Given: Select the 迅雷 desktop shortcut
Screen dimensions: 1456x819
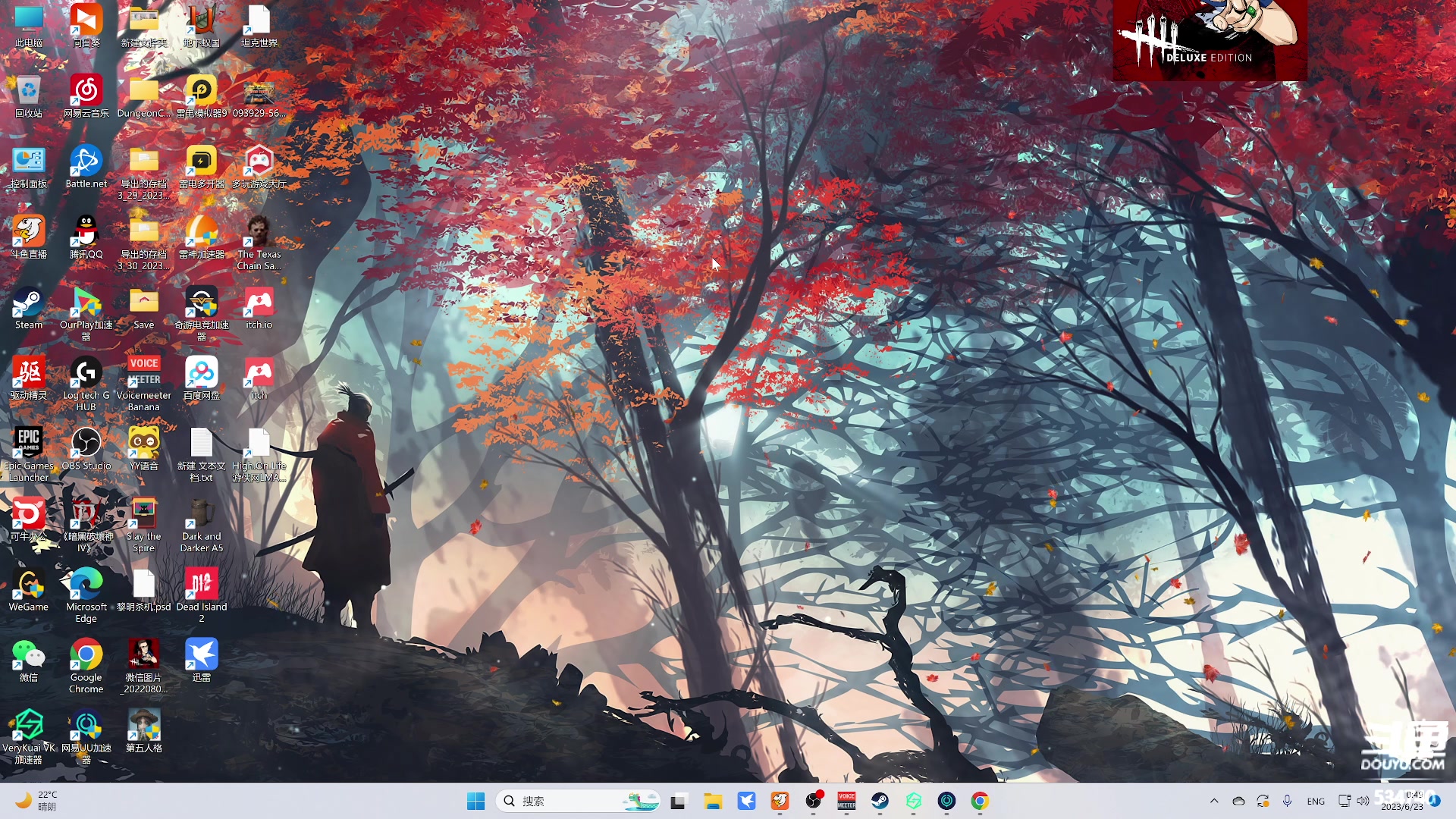Looking at the screenshot, I should [202, 661].
